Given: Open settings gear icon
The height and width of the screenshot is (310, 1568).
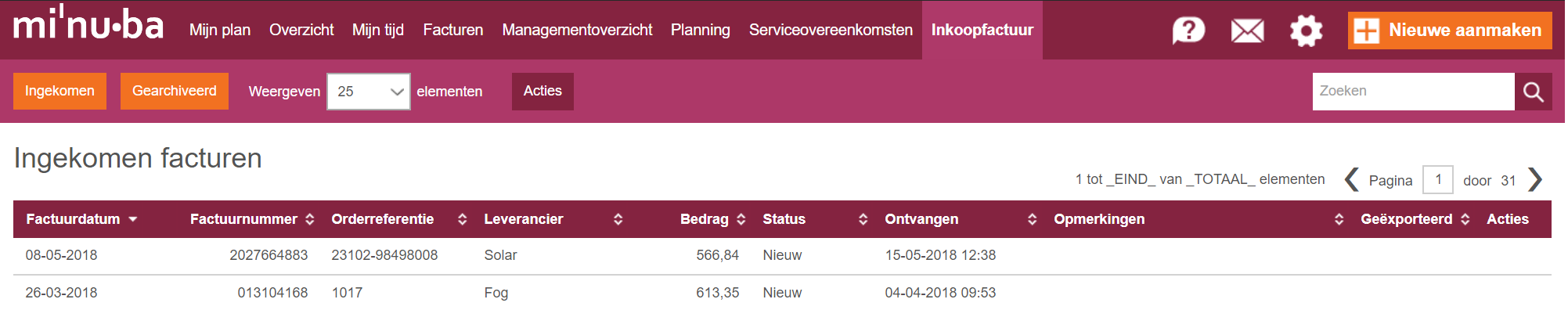Looking at the screenshot, I should [1306, 31].
